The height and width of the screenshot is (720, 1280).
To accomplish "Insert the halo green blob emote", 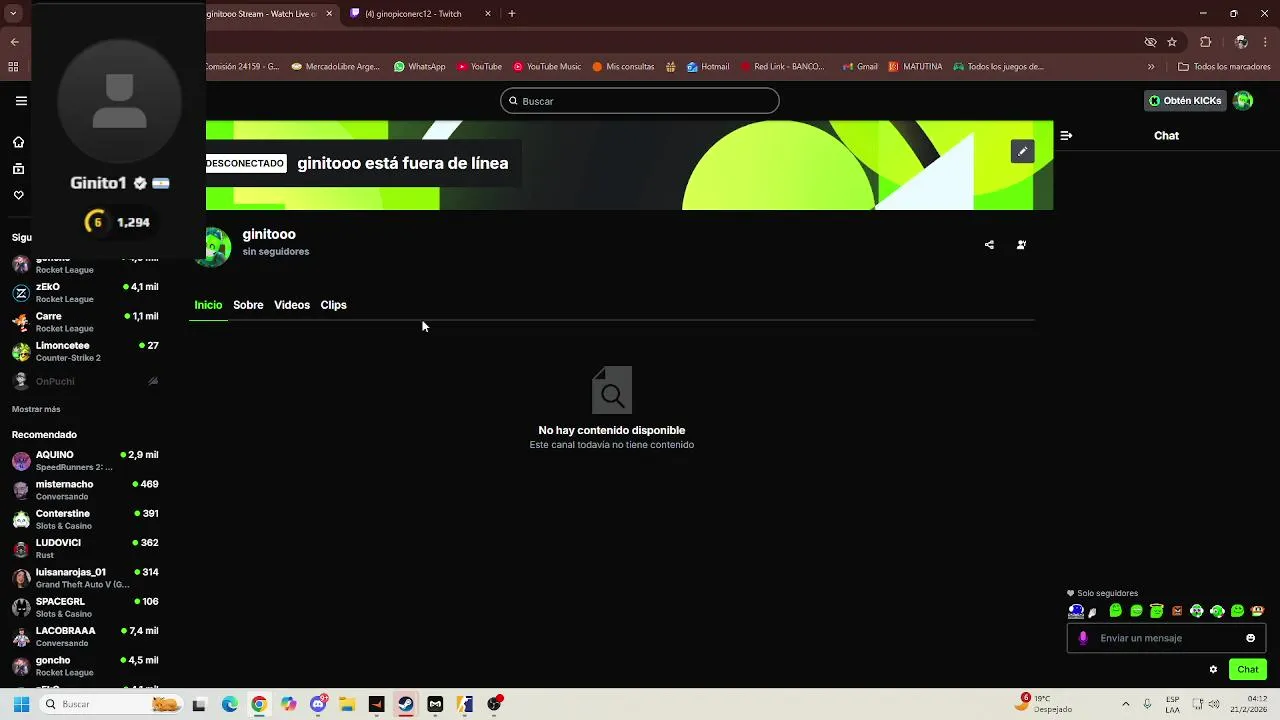I will pos(1156,611).
